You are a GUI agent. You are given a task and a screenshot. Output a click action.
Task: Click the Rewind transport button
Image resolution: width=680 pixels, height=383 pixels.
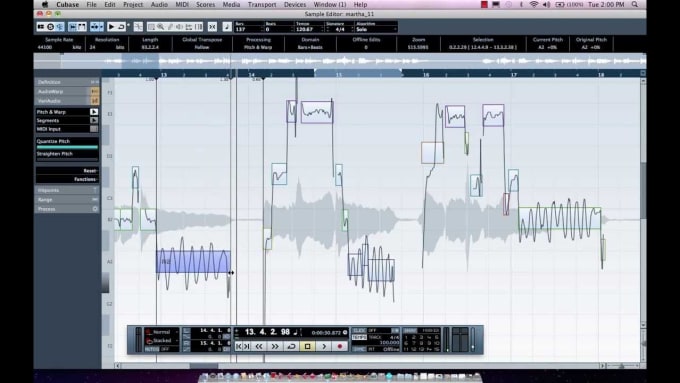point(259,346)
